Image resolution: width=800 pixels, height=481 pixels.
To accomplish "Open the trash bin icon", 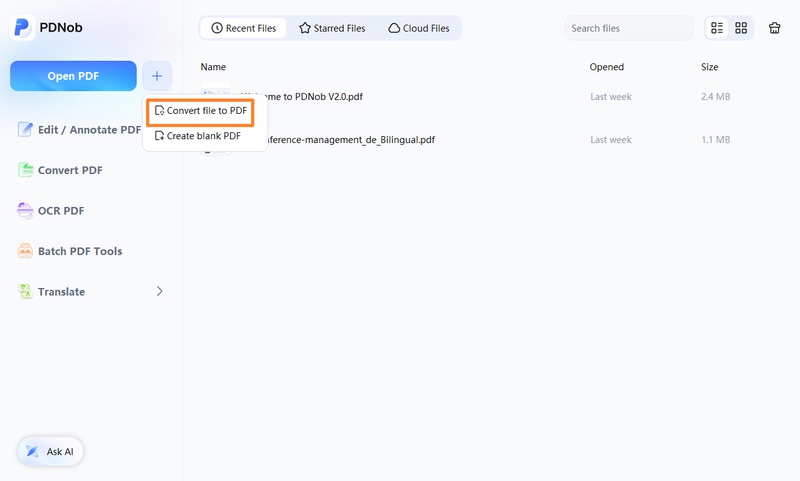I will (x=774, y=28).
